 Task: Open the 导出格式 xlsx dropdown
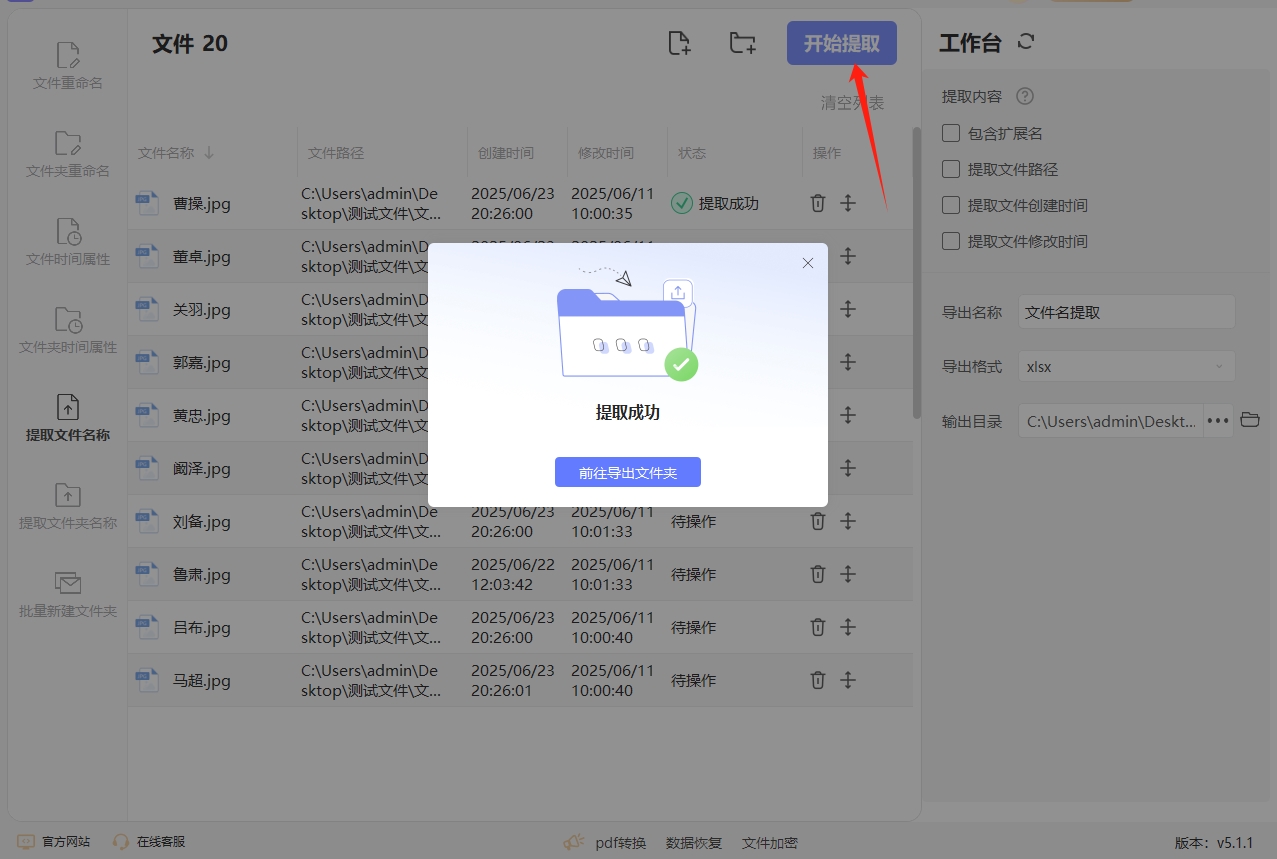coord(1127,366)
